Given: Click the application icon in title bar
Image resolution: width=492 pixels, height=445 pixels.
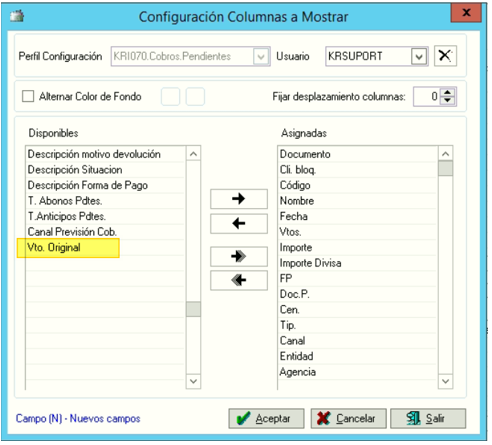Looking at the screenshot, I should point(17,16).
